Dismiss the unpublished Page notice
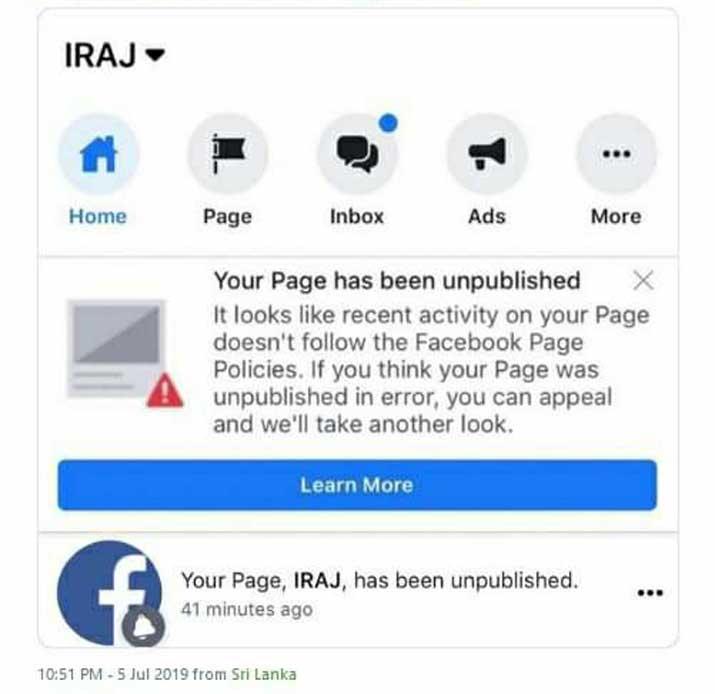The height and width of the screenshot is (694, 715). [x=643, y=280]
